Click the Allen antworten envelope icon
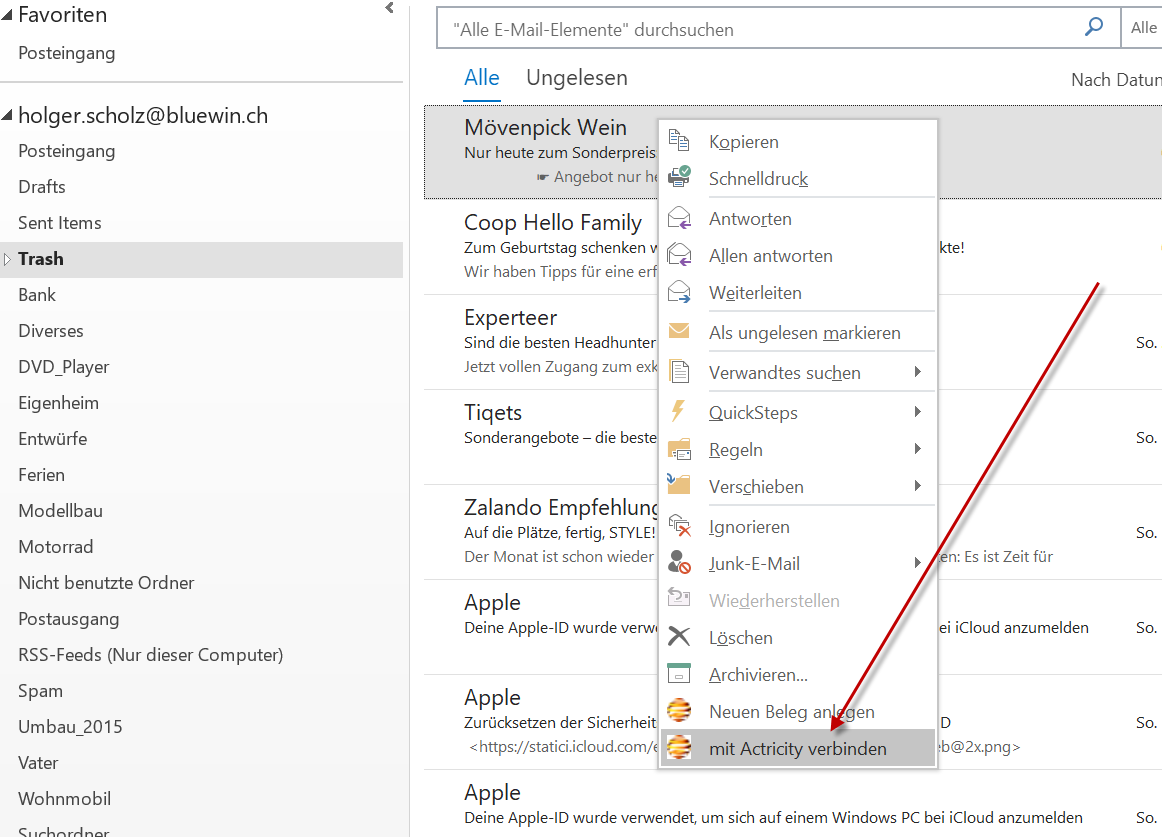Screen dimensions: 1162x837 coord(679,255)
